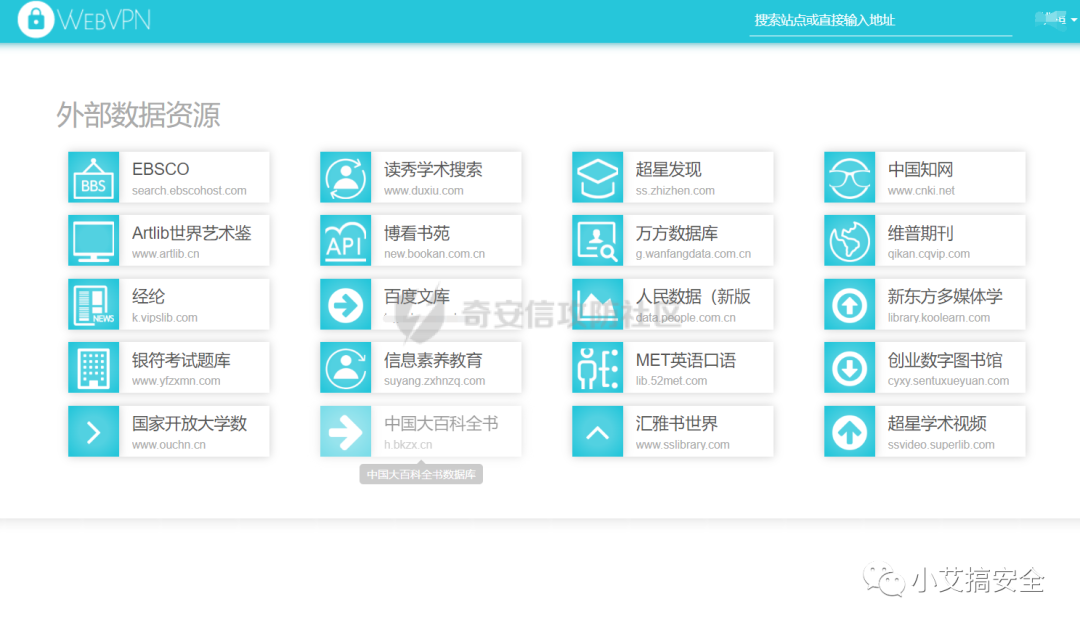Image resolution: width=1080 pixels, height=628 pixels.
Task: Focus the site search address field
Action: pyautogui.click(x=881, y=21)
